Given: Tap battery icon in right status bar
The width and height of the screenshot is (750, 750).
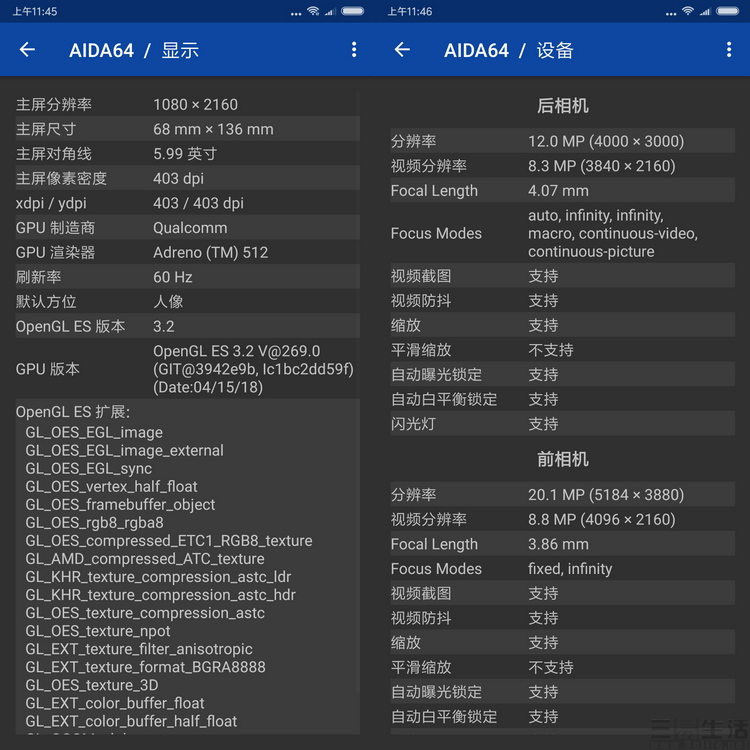Looking at the screenshot, I should coord(728,11).
